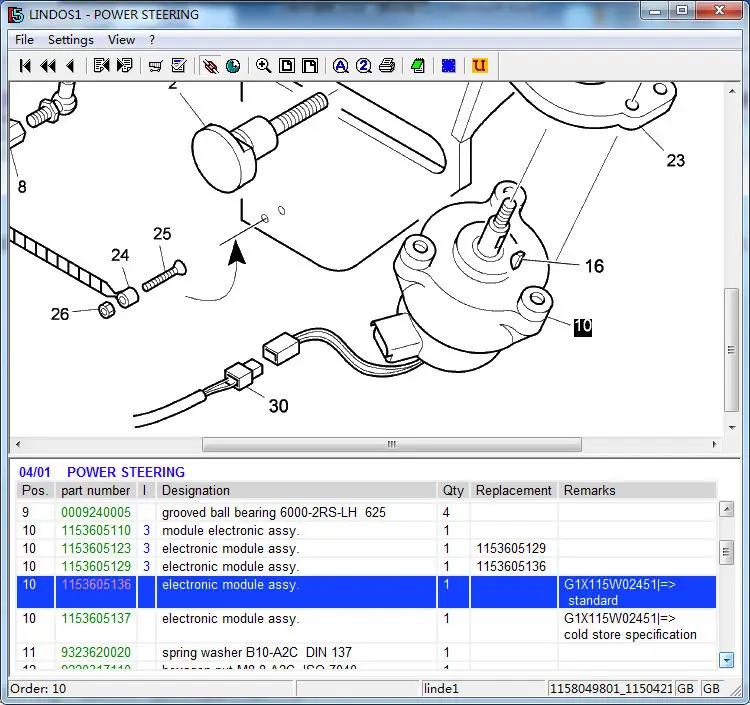Click callout number 23 in diagram
750x705 pixels.
[675, 160]
